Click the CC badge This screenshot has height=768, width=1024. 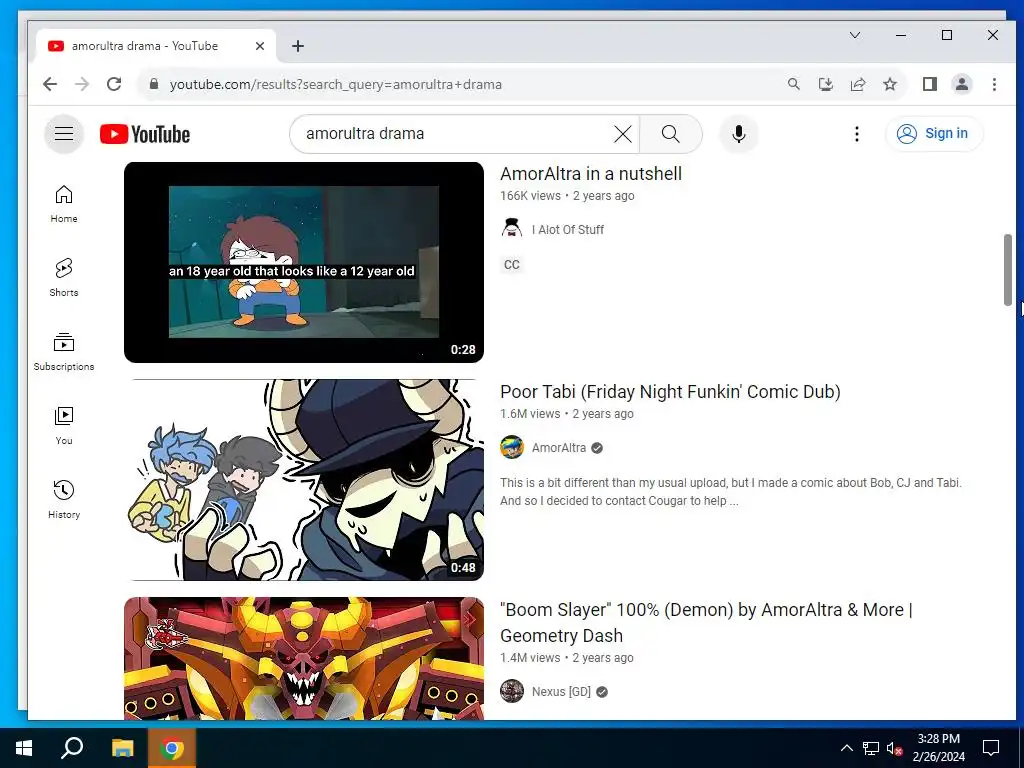512,264
